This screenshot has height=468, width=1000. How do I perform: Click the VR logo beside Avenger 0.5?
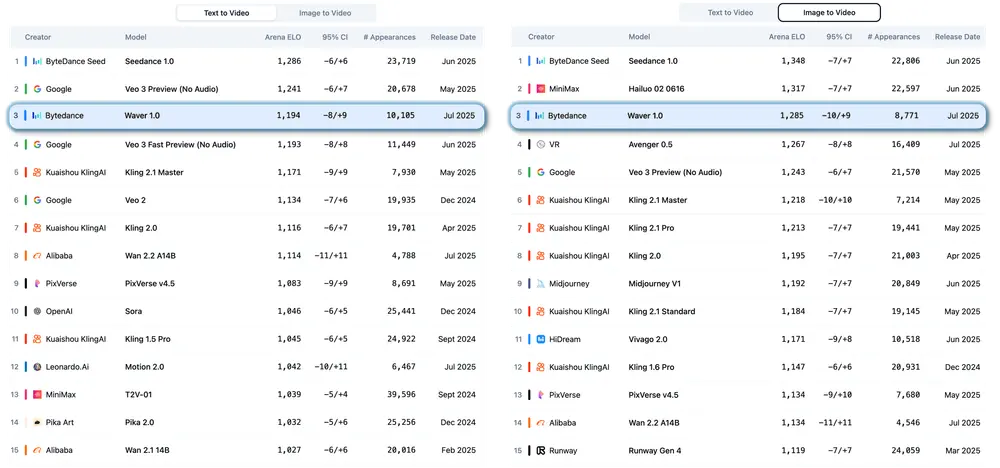click(x=540, y=144)
